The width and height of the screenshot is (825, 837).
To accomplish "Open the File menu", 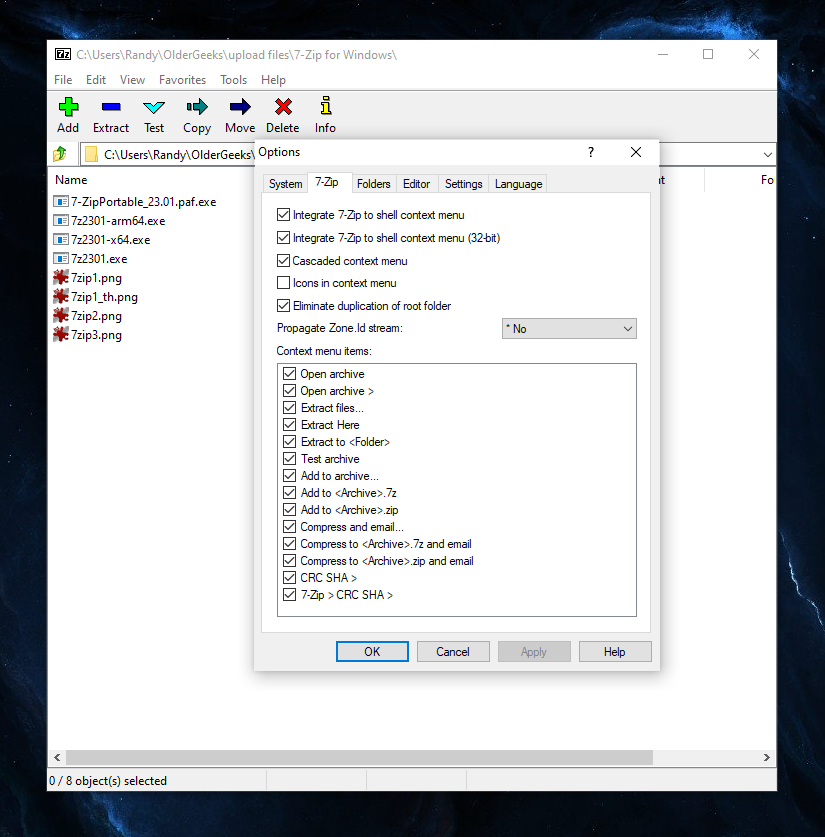I will click(63, 80).
